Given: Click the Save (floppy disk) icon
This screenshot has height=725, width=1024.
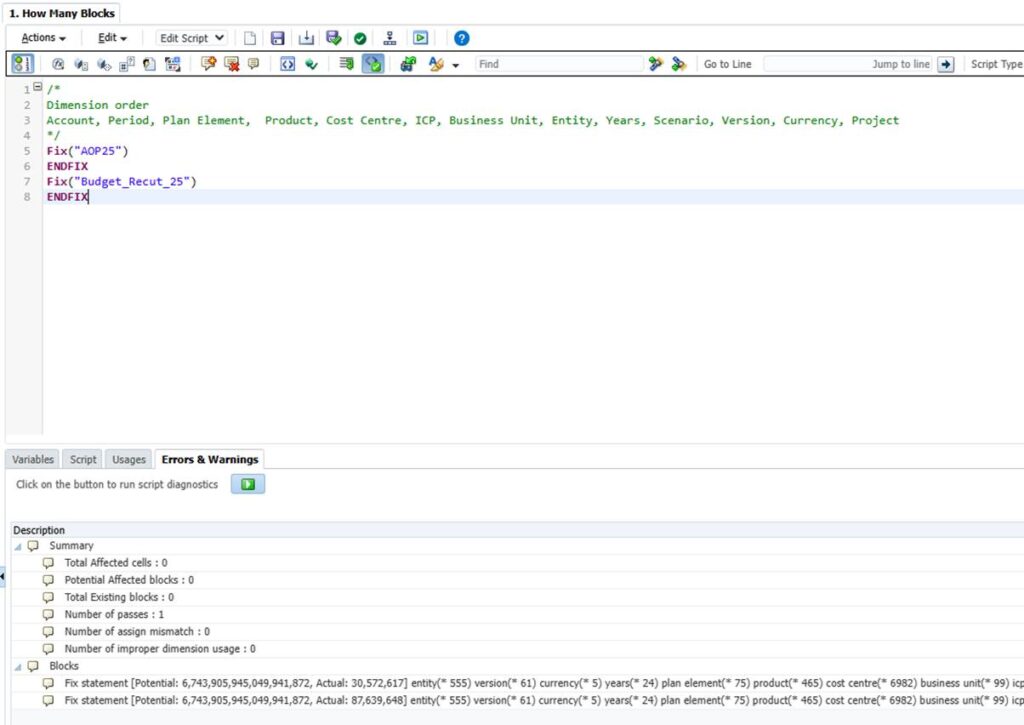Looking at the screenshot, I should (278, 38).
